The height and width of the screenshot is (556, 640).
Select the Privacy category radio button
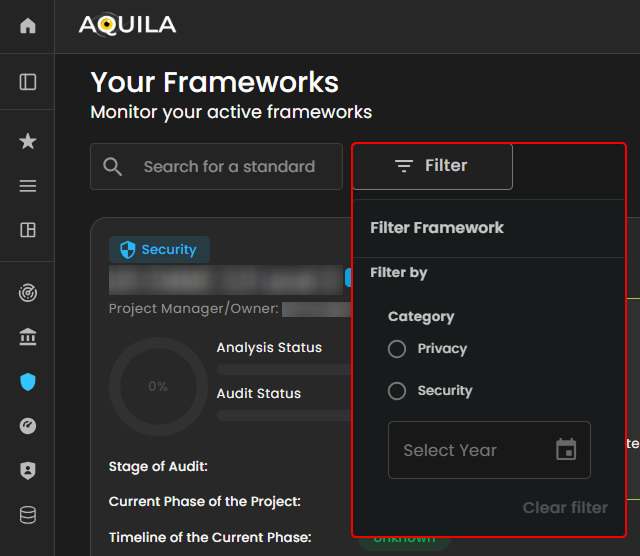397,349
